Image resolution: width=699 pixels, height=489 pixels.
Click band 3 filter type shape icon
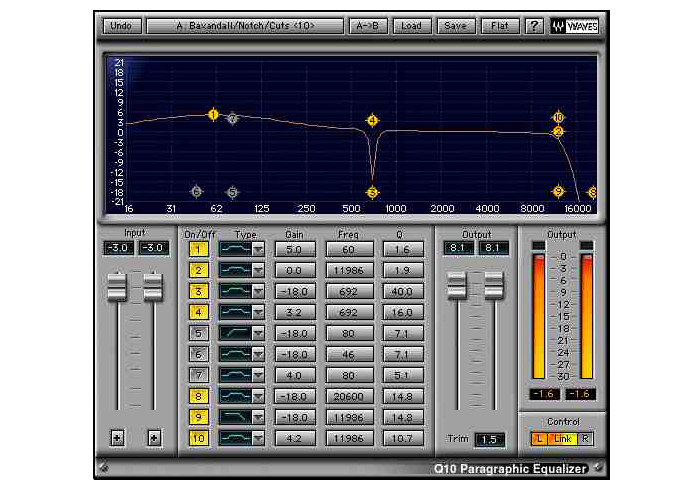click(235, 291)
